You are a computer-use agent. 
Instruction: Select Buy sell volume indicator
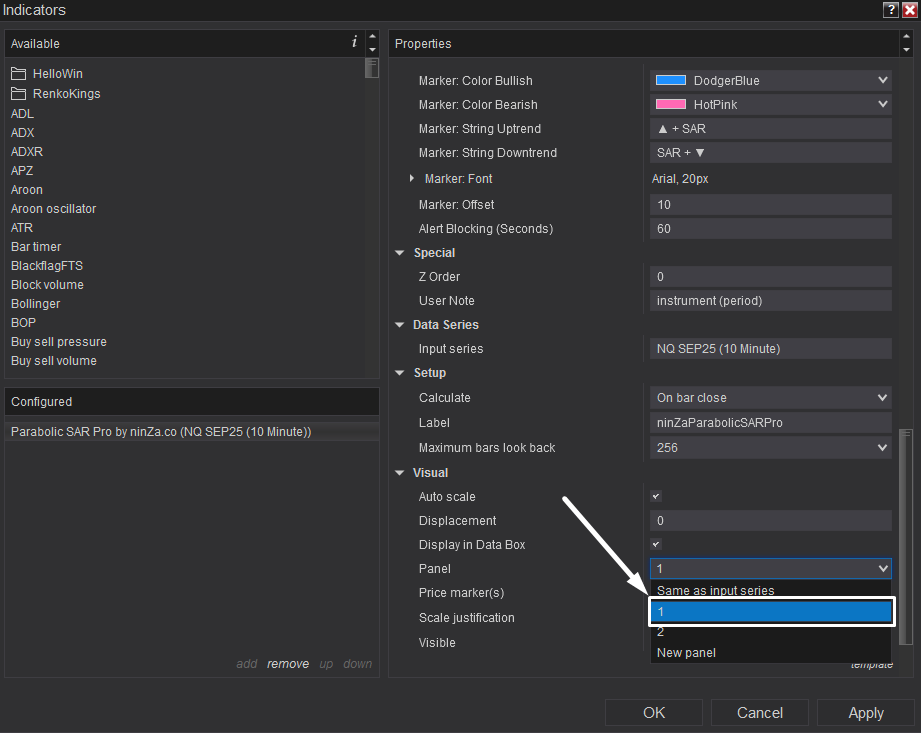[x=53, y=361]
